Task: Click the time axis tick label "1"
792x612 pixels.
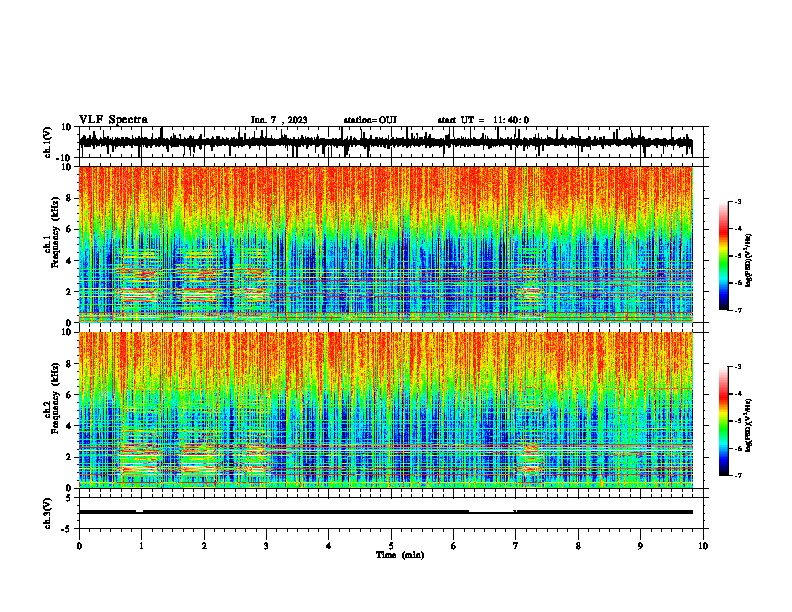Action: pos(141,546)
